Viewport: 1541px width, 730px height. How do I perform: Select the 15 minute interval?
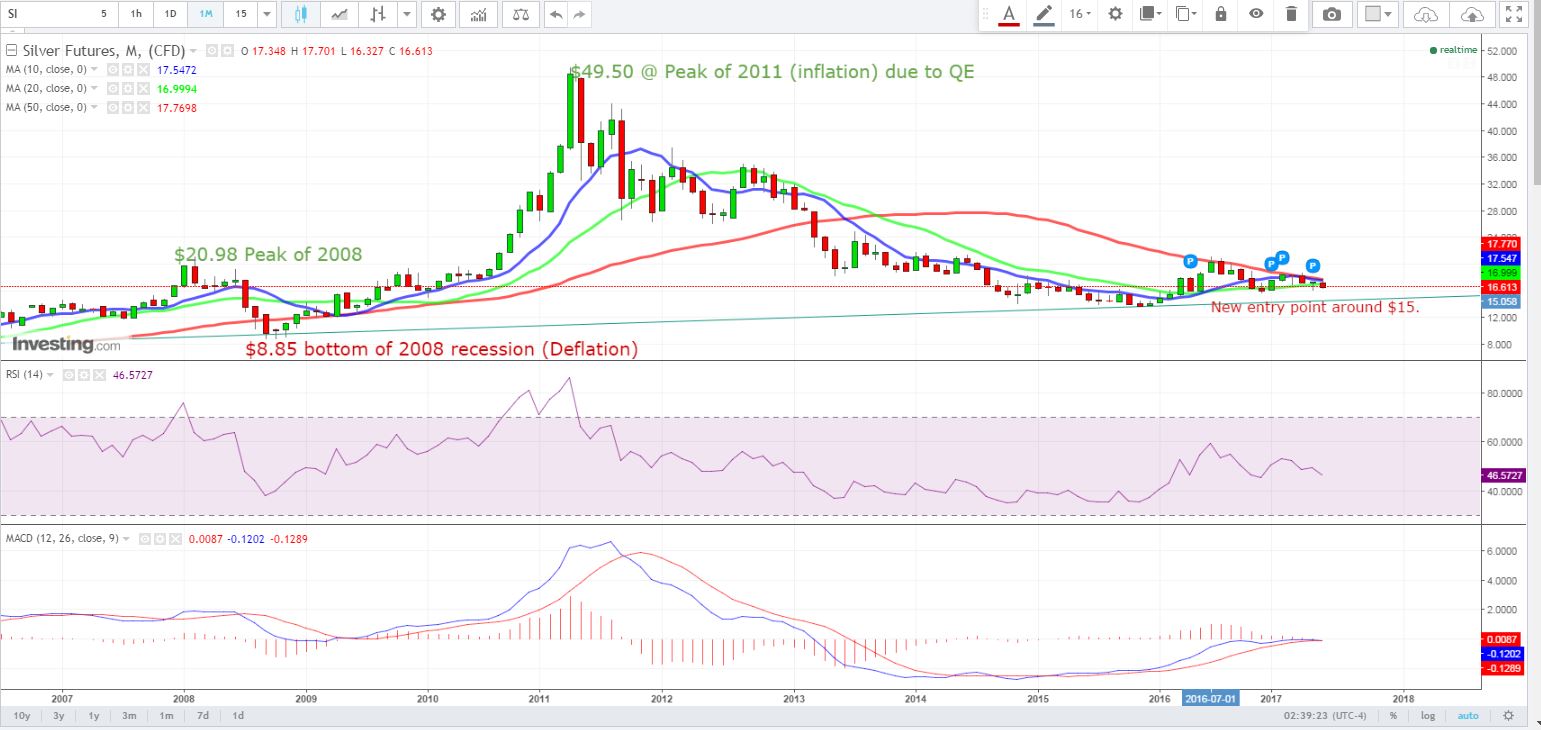click(x=240, y=14)
